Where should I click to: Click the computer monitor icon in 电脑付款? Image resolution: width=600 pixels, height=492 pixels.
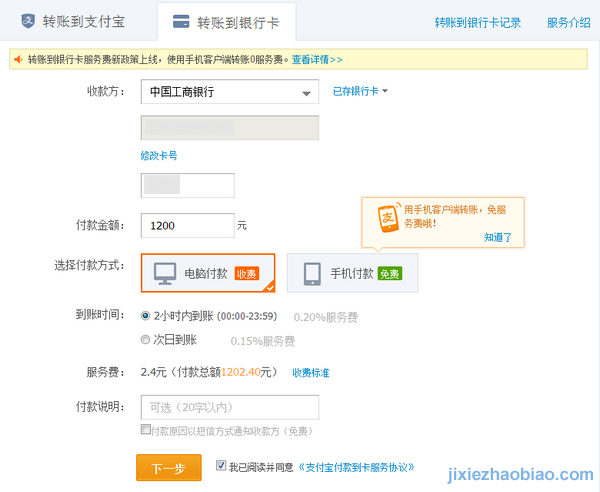(x=165, y=273)
